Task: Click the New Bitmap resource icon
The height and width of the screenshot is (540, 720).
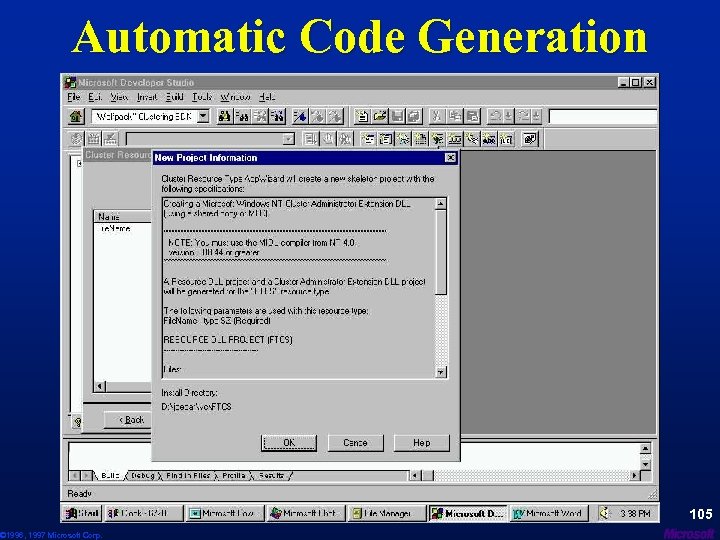Action: pyautogui.click(x=437, y=139)
